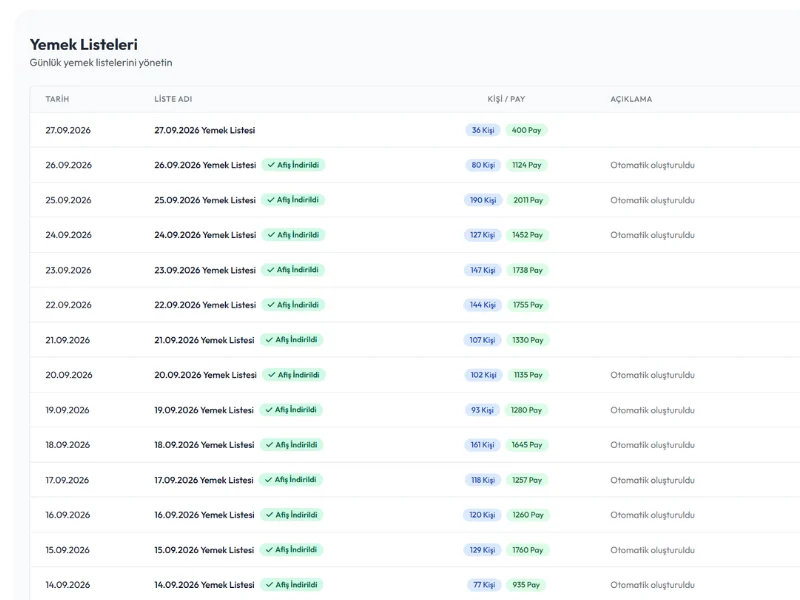Select the 80 Kişi badge

tap(483, 165)
